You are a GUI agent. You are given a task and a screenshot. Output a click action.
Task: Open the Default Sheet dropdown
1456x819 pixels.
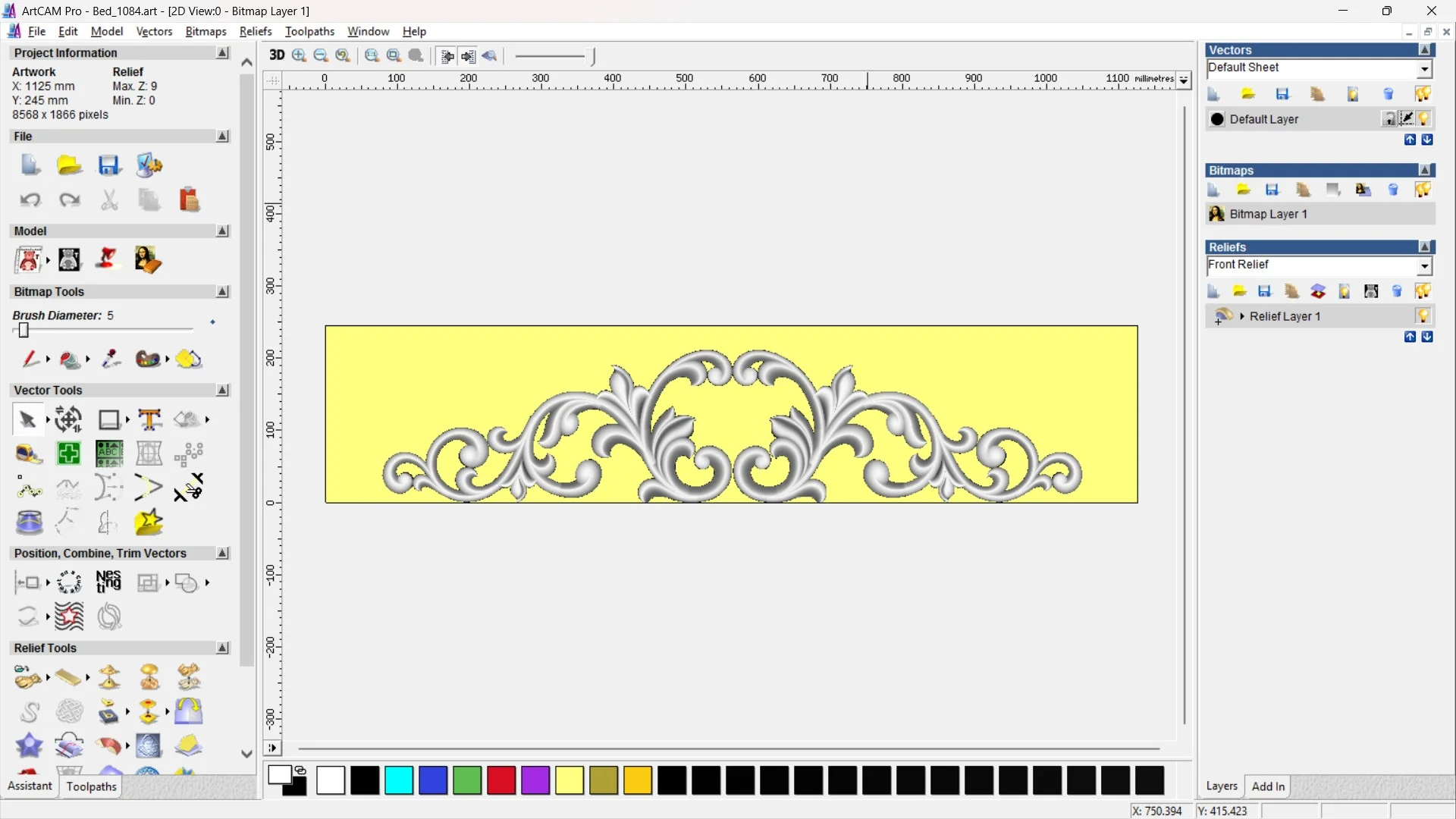click(1424, 69)
